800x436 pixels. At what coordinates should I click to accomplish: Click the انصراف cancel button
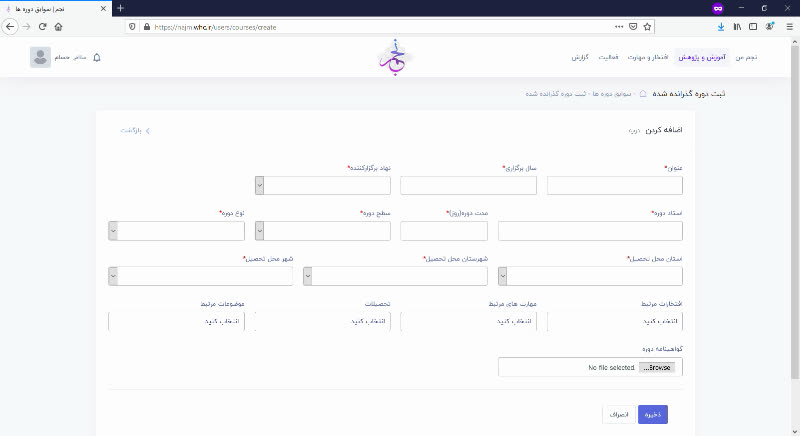[x=619, y=415]
